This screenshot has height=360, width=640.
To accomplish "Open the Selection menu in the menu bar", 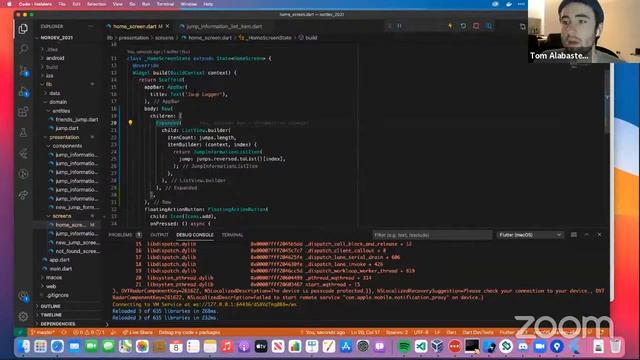I will [x=97, y=4].
